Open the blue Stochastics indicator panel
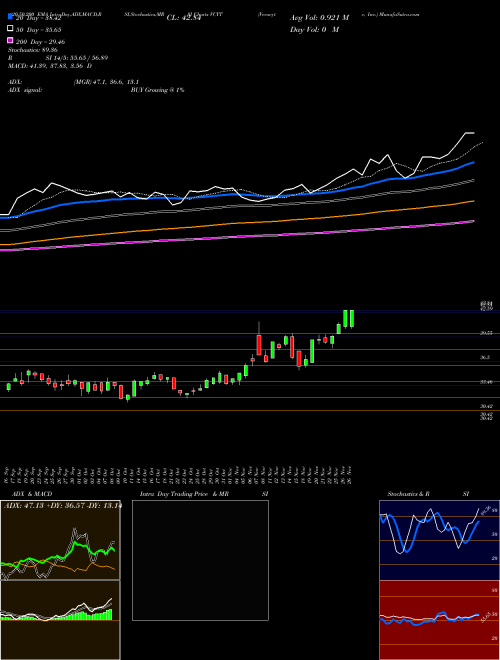The height and width of the screenshot is (660, 500). [439, 540]
